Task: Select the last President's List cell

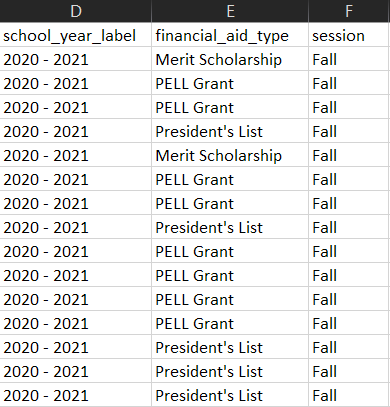Action: pyautogui.click(x=230, y=395)
